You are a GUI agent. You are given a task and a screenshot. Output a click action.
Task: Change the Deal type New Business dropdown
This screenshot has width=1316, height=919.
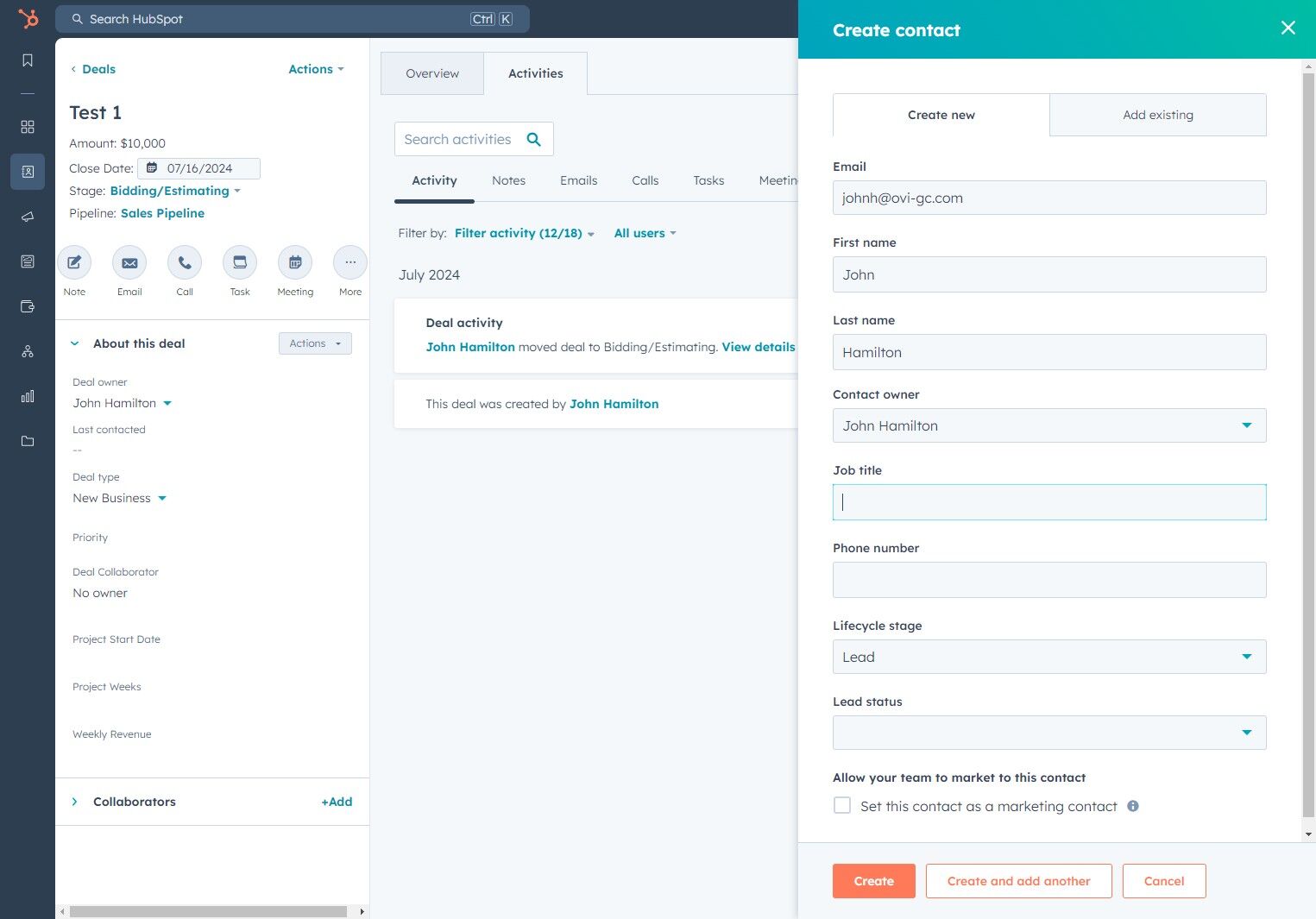[119, 498]
